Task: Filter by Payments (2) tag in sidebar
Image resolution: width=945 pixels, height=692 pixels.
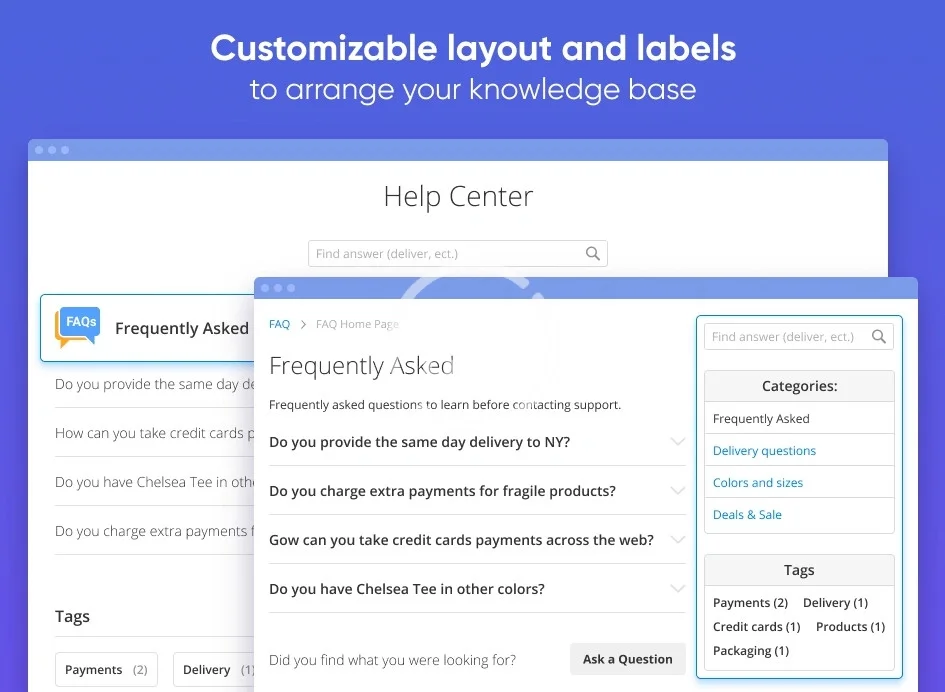Action: coord(750,603)
